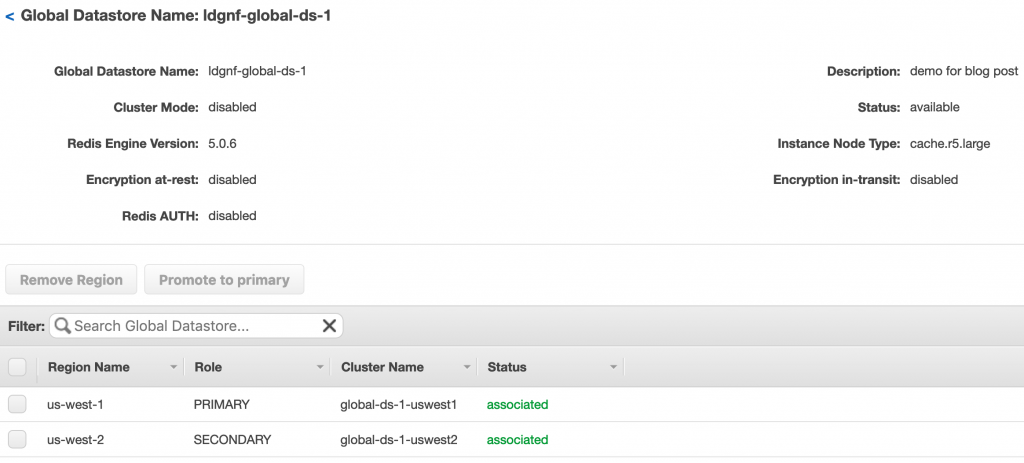Click the Promote to primary button

(224, 279)
